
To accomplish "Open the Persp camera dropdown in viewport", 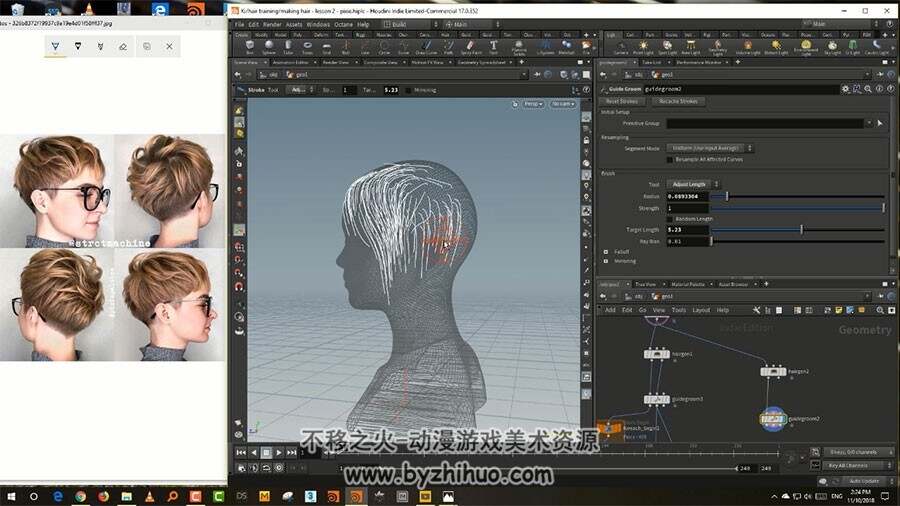I will point(533,104).
